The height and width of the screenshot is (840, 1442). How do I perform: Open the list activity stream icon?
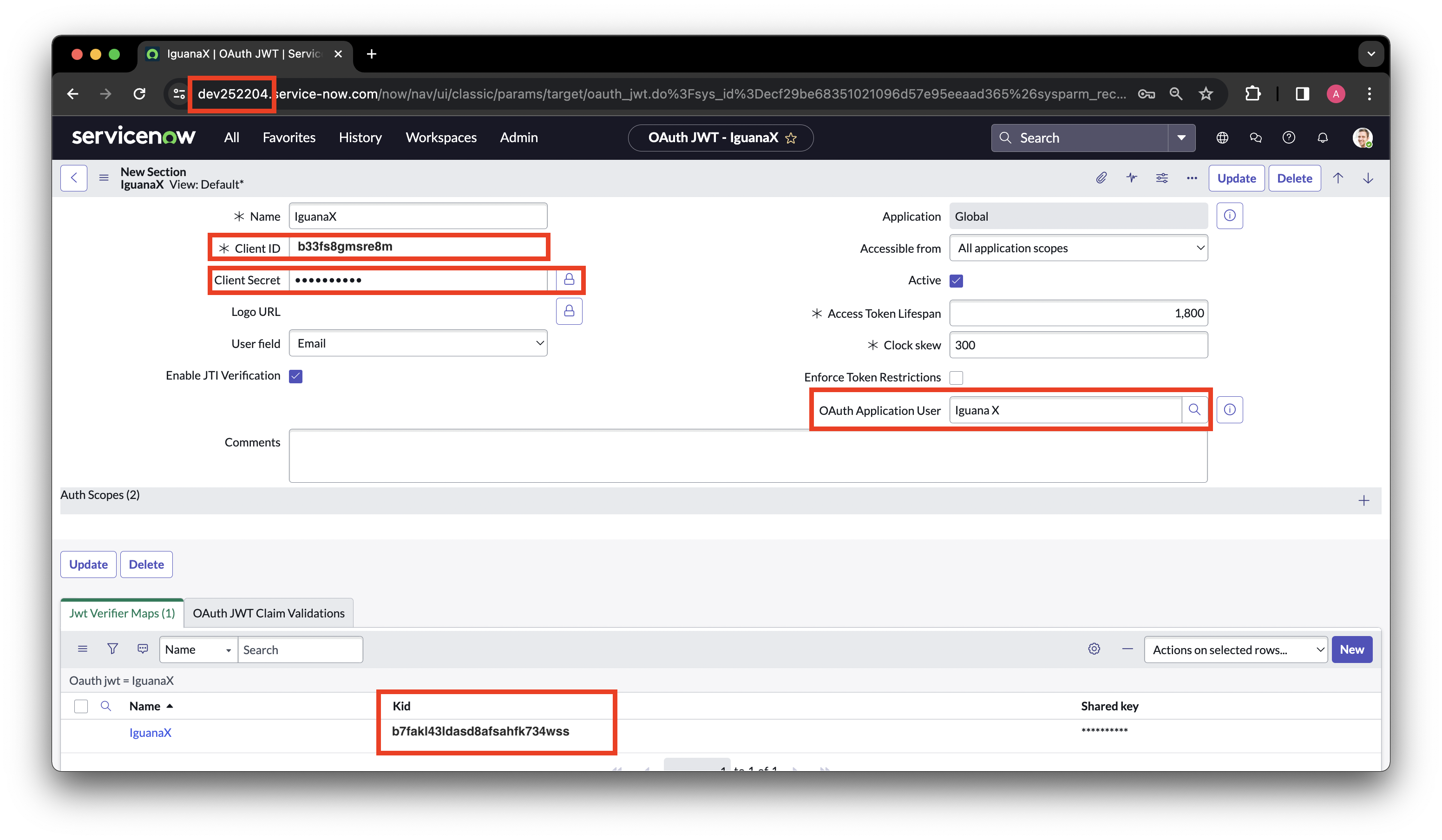(143, 649)
